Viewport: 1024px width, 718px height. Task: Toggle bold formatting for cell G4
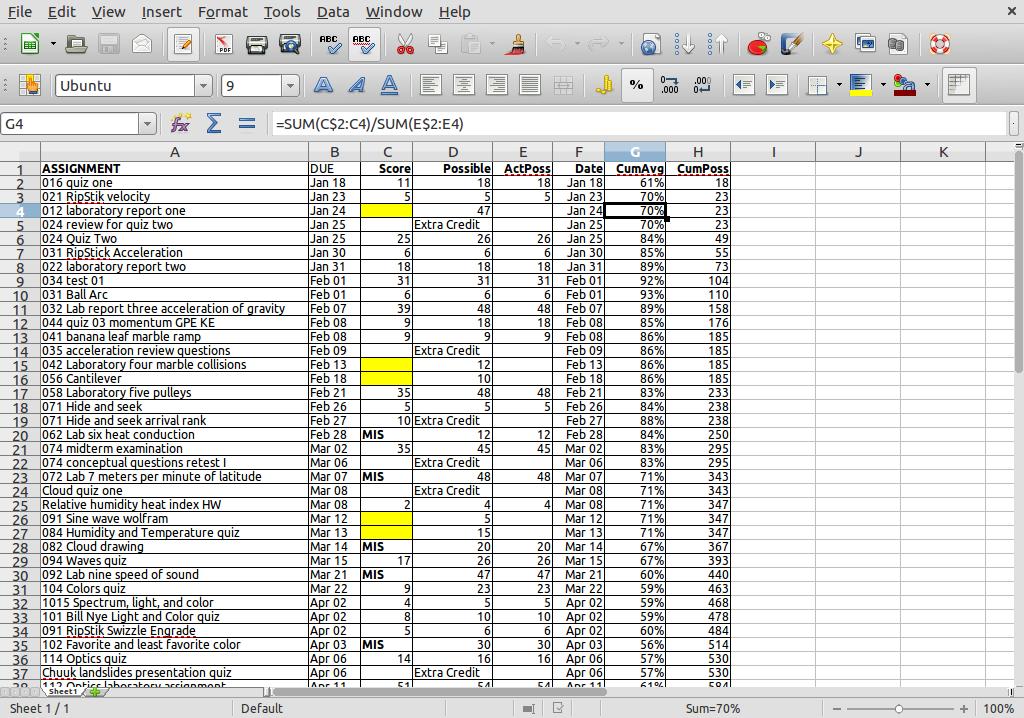coord(323,85)
